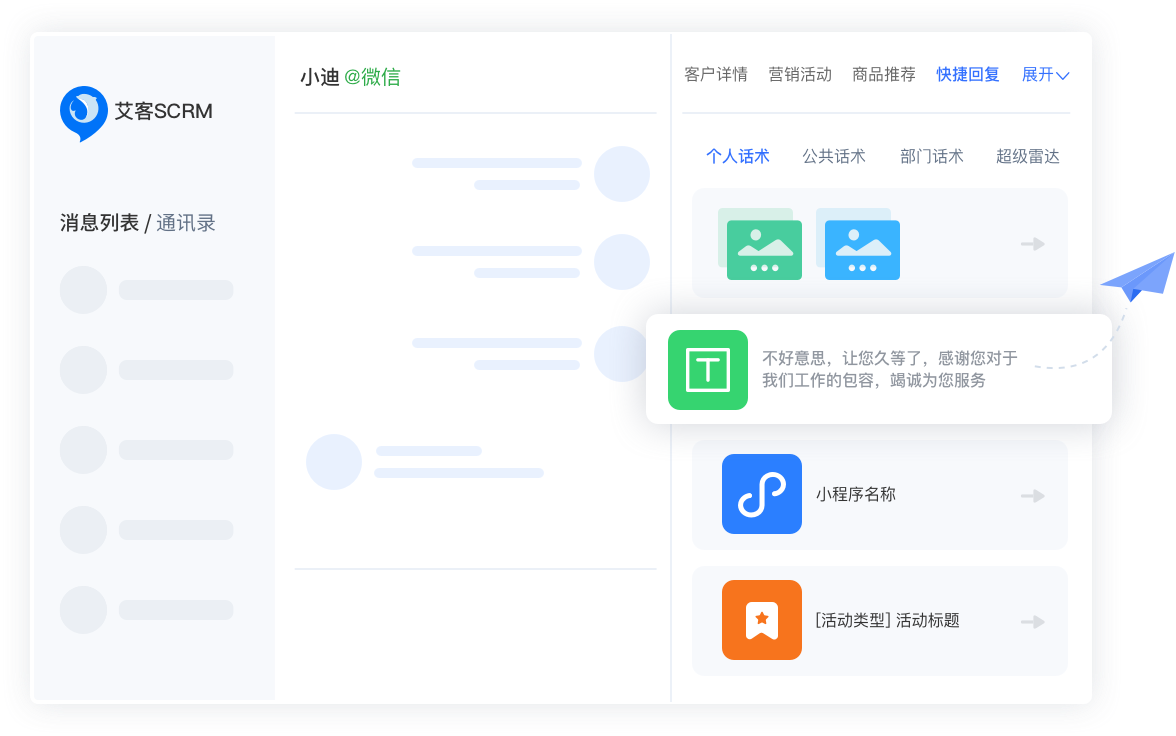Screen dimensions: 1176x736
Task: Click send arrow on image row
Action: coord(1033,244)
